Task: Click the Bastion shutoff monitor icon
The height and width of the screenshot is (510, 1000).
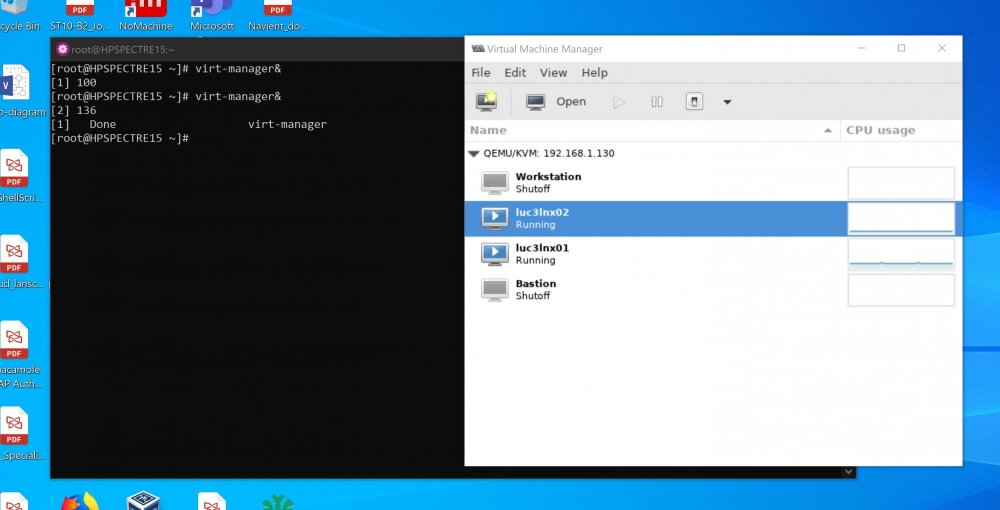Action: tap(495, 290)
